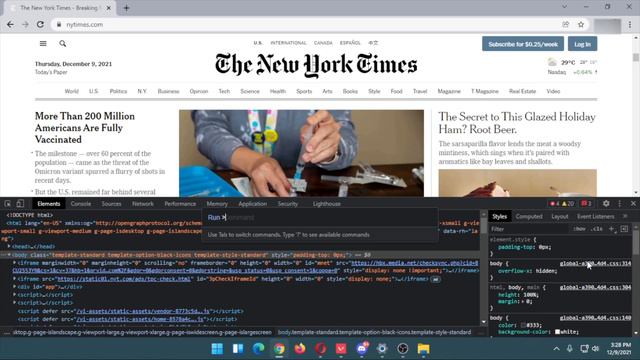This screenshot has height=360, width=640.
Task: Toggle the :hov element state panel
Action: [579, 229]
